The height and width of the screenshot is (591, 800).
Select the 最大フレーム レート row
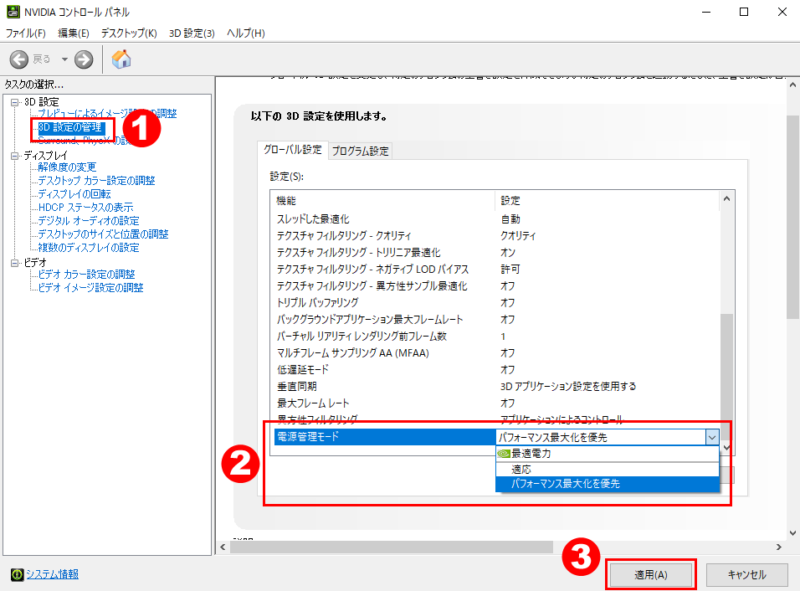[497, 403]
